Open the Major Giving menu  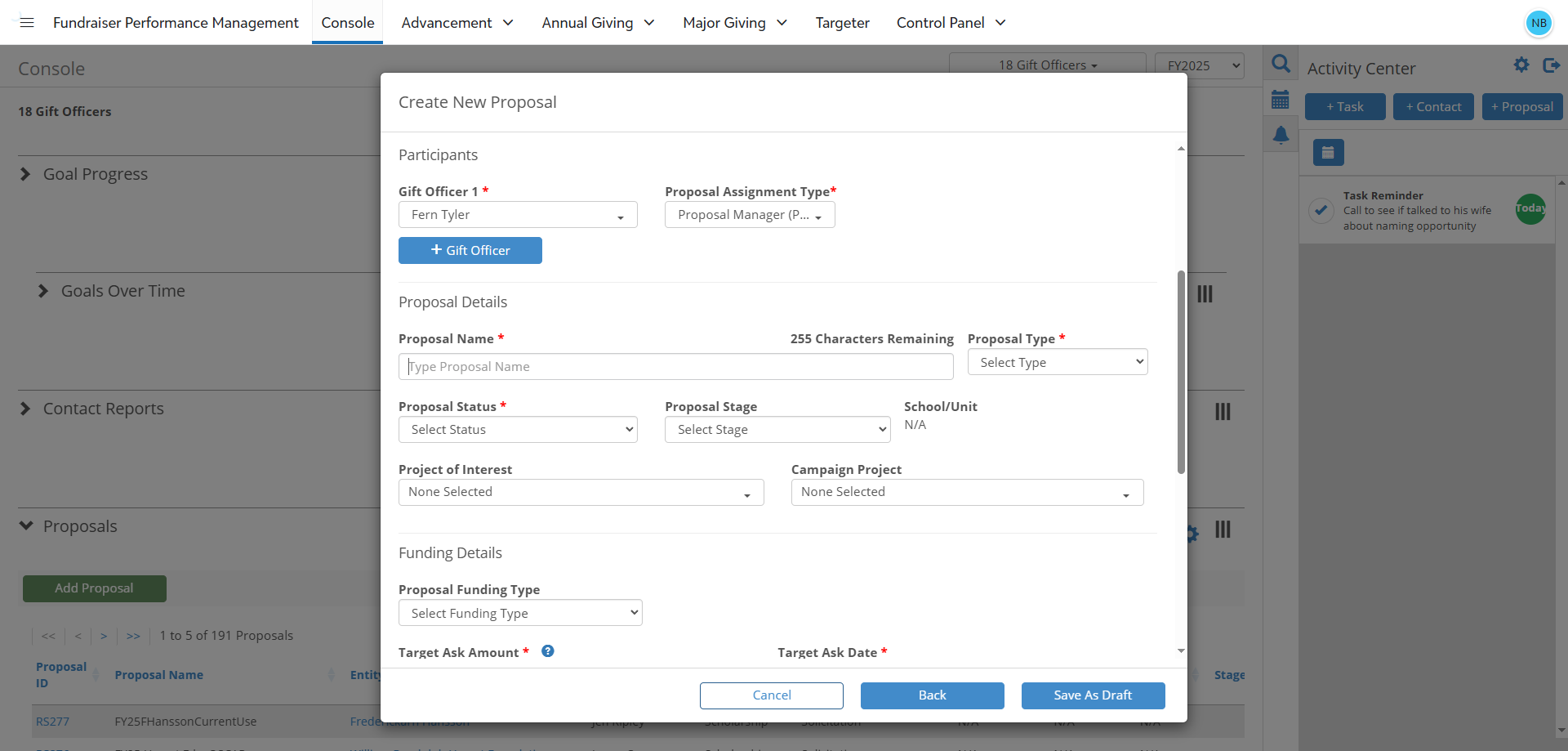(x=734, y=23)
